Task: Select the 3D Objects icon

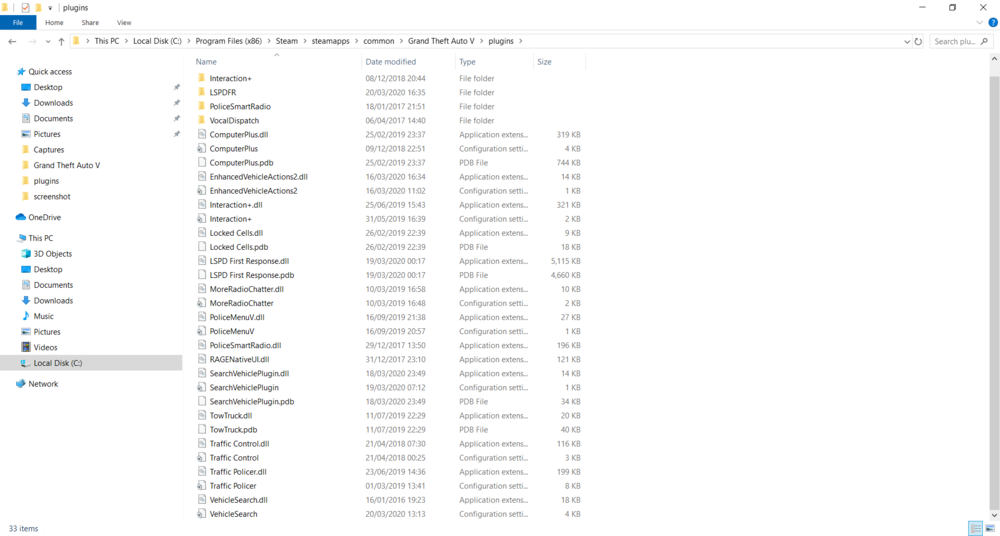Action: click(x=26, y=254)
